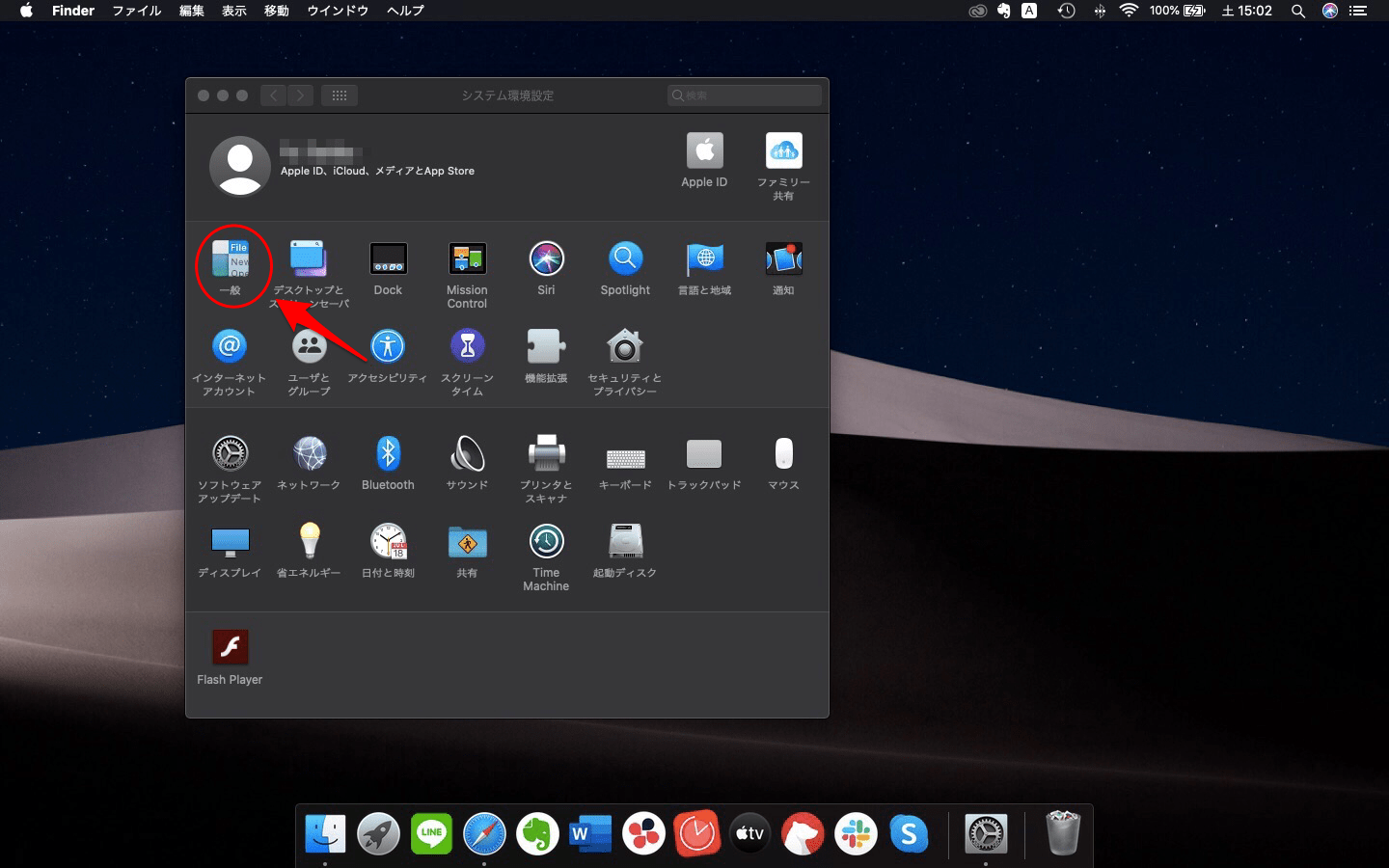Open the Trash in the Dock
This screenshot has height=868, width=1389.
[x=1062, y=833]
